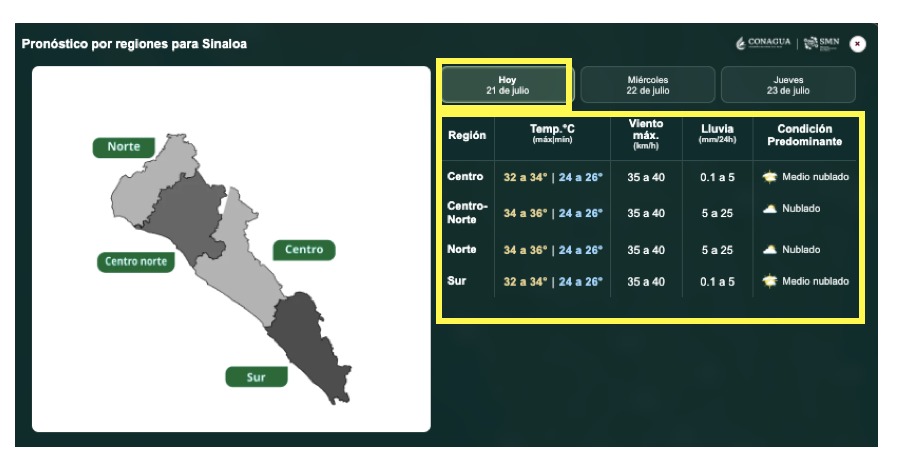Select the Norte row name in table

click(461, 249)
